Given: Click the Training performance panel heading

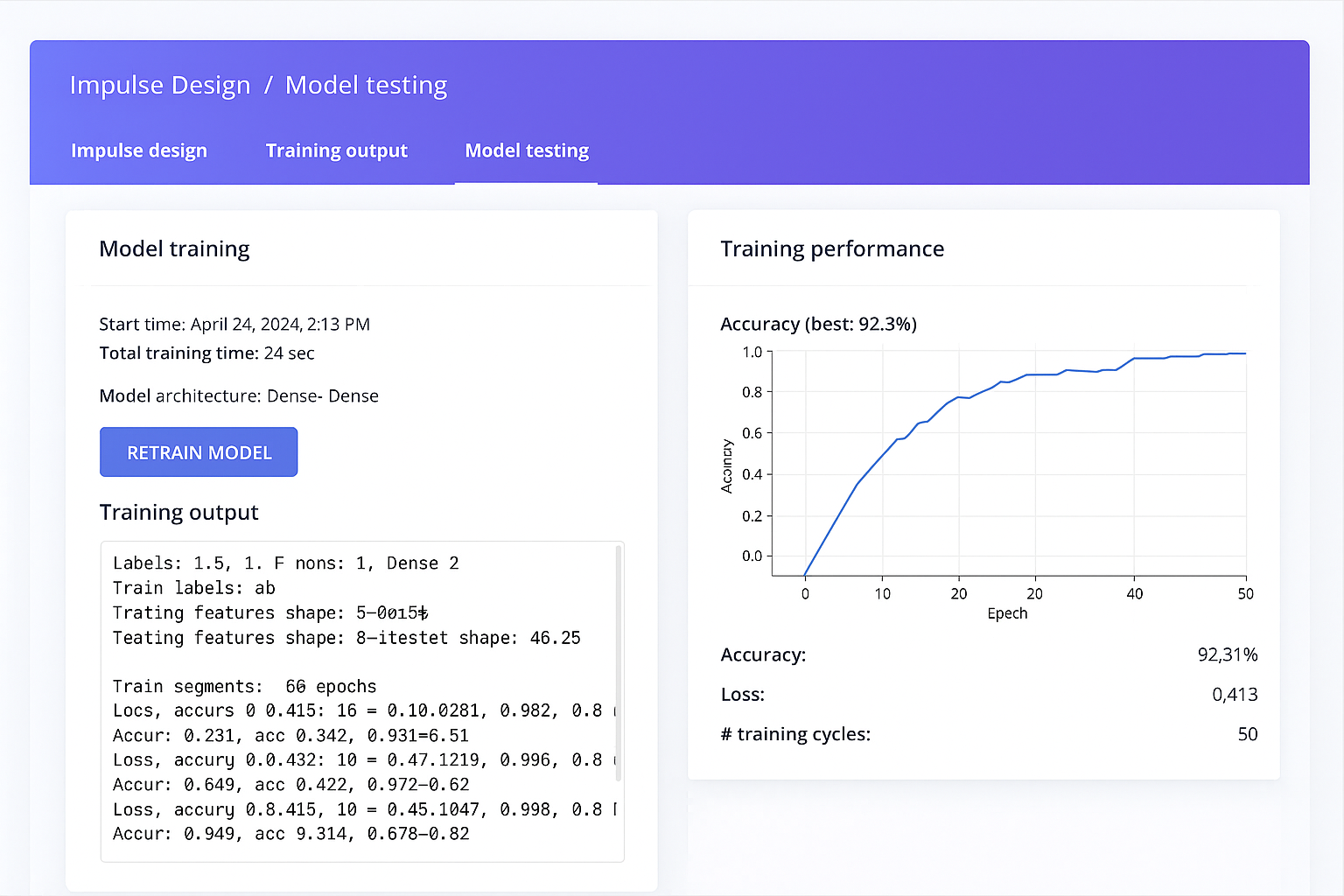Looking at the screenshot, I should [x=832, y=249].
